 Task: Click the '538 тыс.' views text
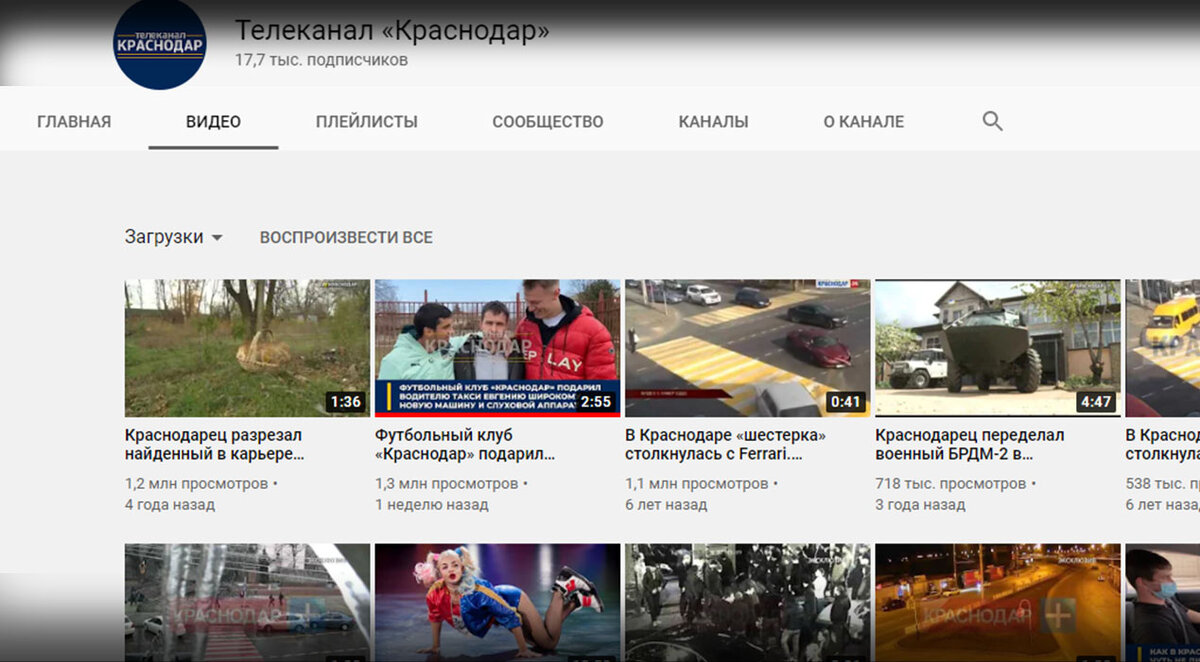point(1162,484)
